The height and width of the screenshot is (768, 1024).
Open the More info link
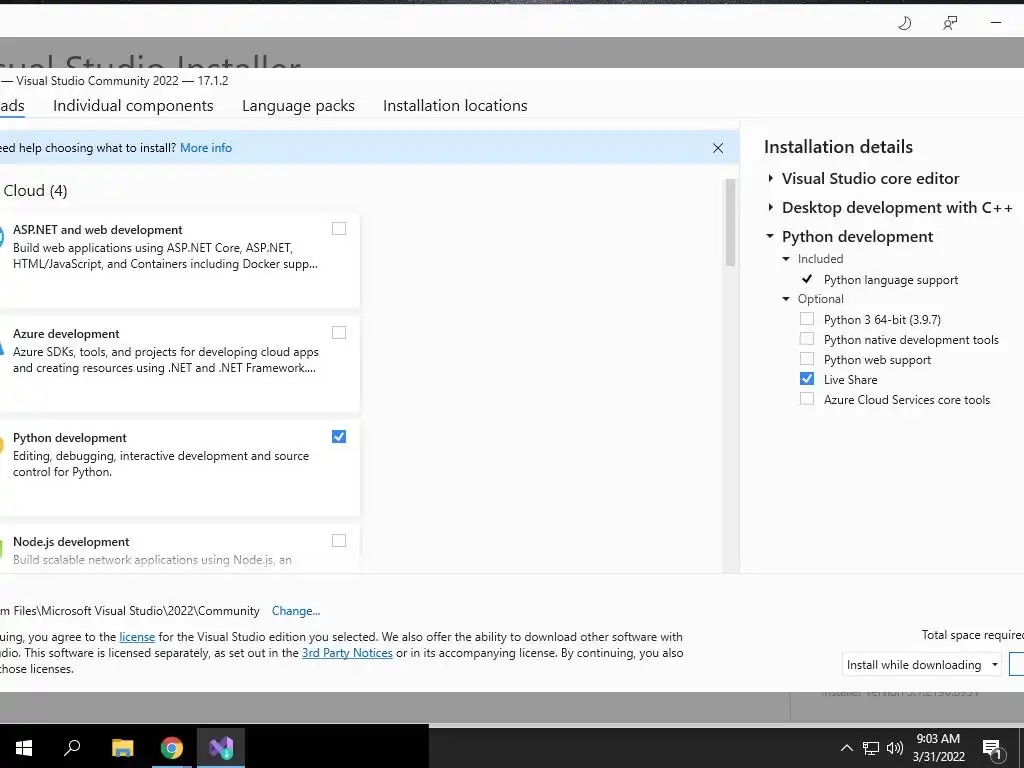[x=206, y=148]
